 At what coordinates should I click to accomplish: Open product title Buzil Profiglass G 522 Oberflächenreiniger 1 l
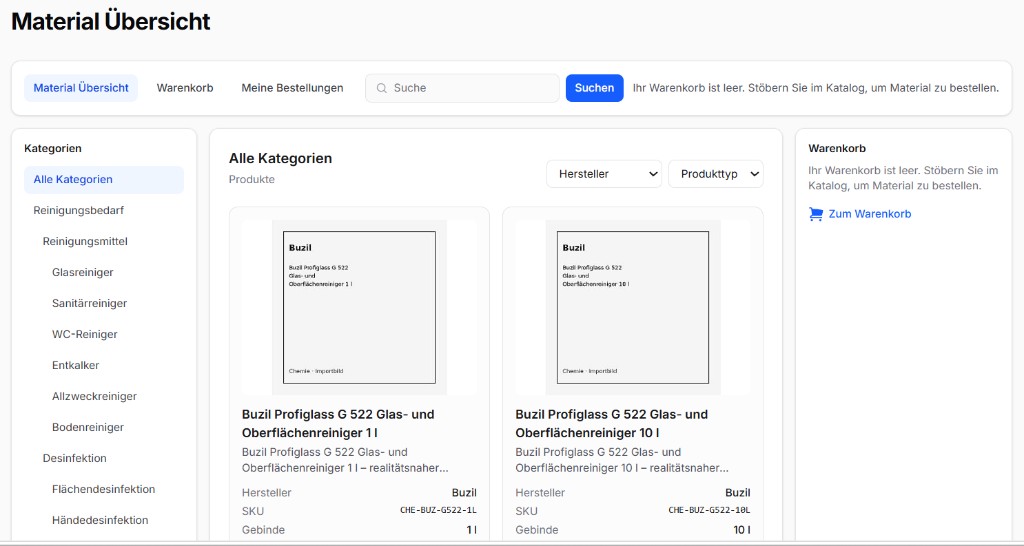[x=338, y=423]
